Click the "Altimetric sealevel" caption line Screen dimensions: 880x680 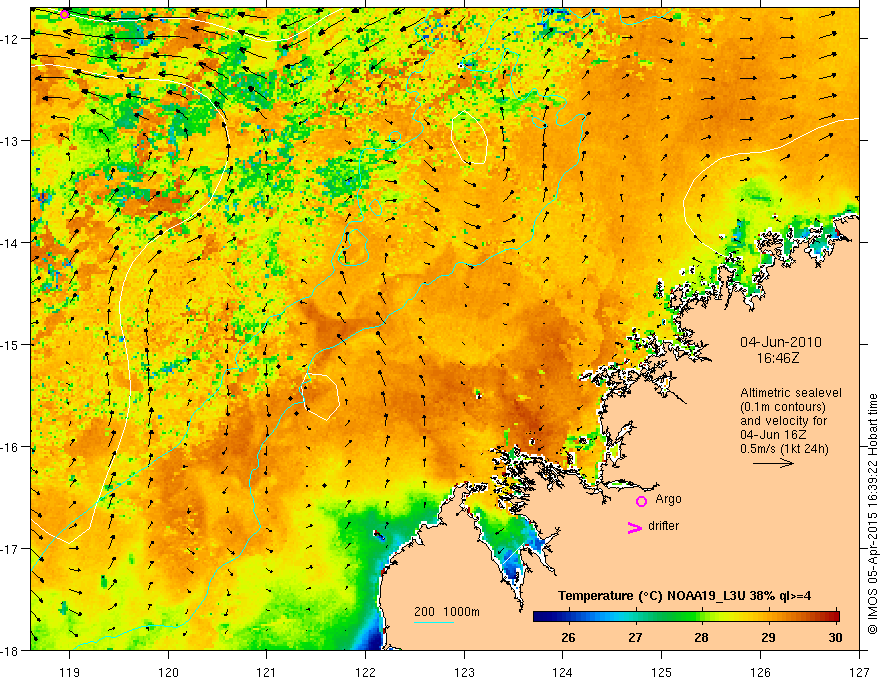(791, 393)
